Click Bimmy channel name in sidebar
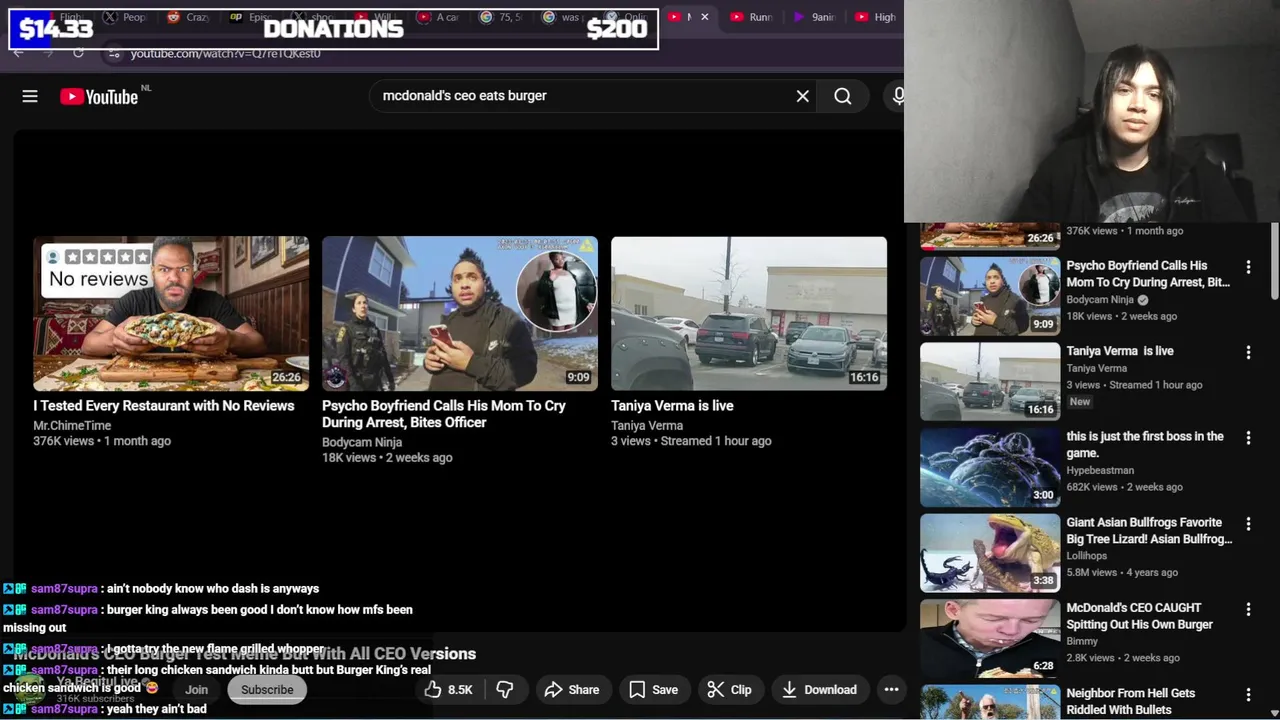1280x720 pixels. [x=1082, y=641]
